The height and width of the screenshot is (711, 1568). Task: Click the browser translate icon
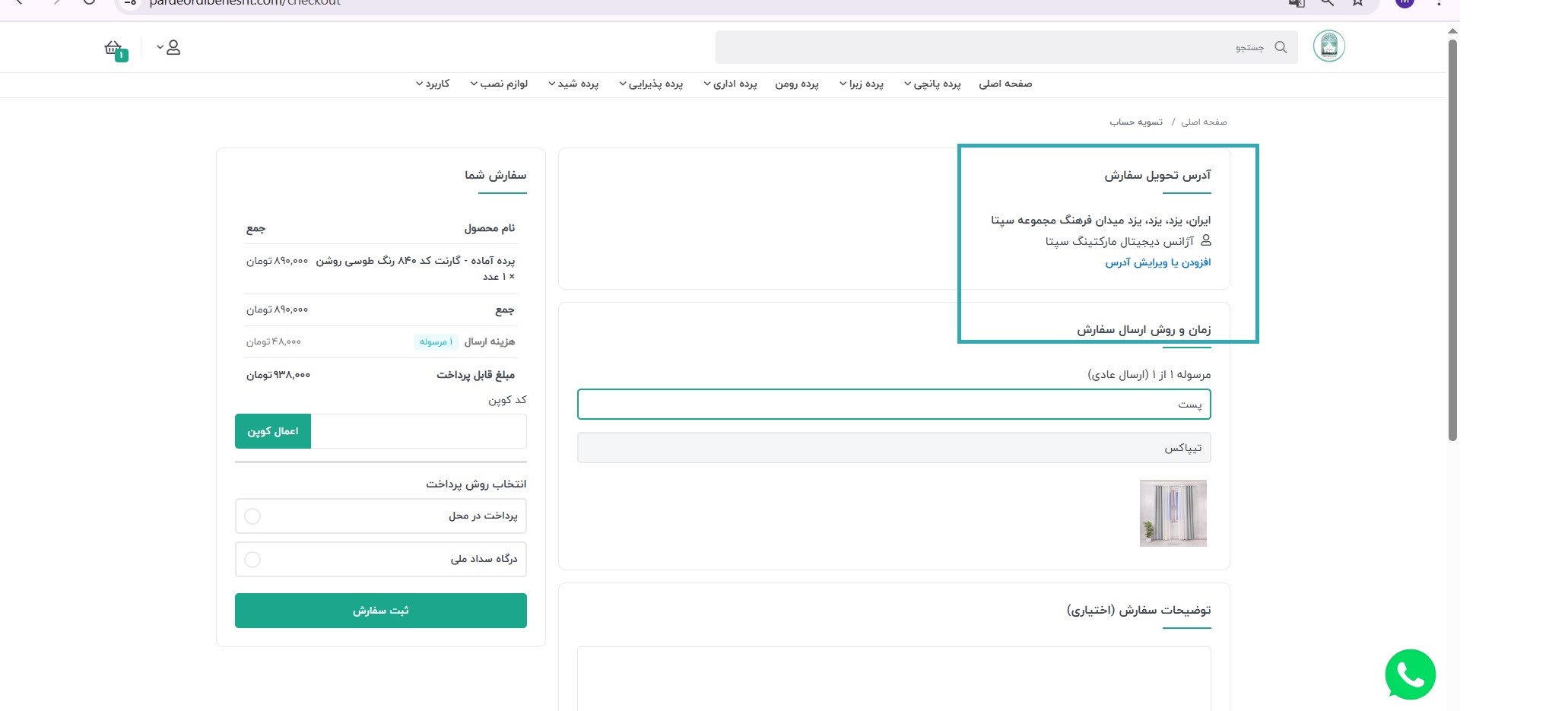1297,3
